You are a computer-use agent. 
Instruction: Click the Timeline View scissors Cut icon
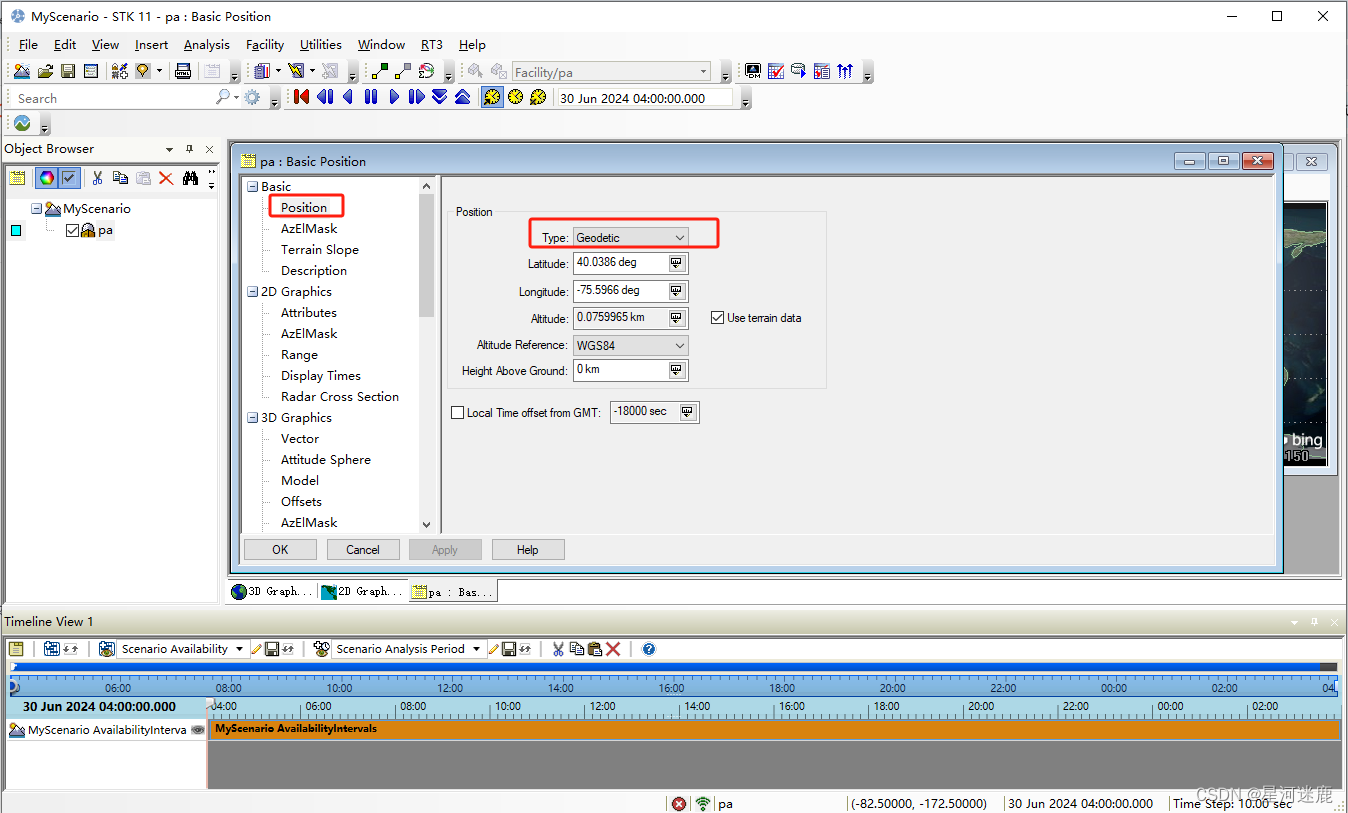[558, 649]
